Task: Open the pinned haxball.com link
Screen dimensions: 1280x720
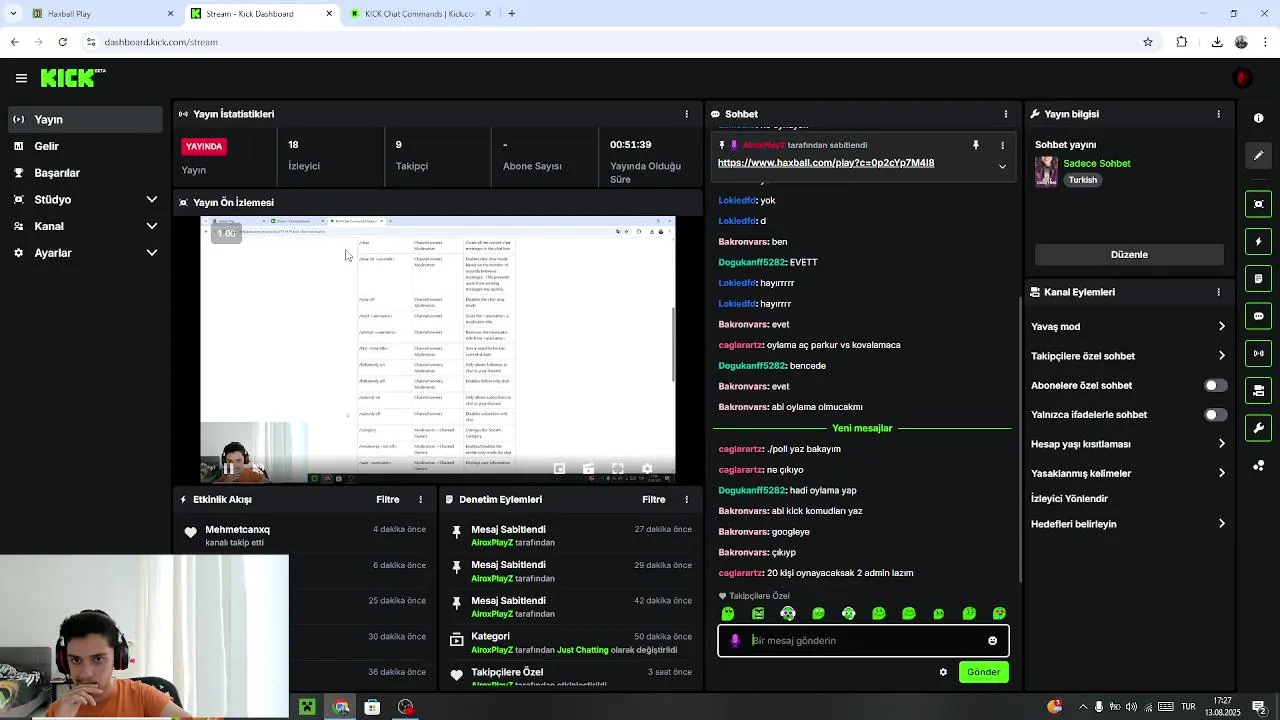Action: 825,163
